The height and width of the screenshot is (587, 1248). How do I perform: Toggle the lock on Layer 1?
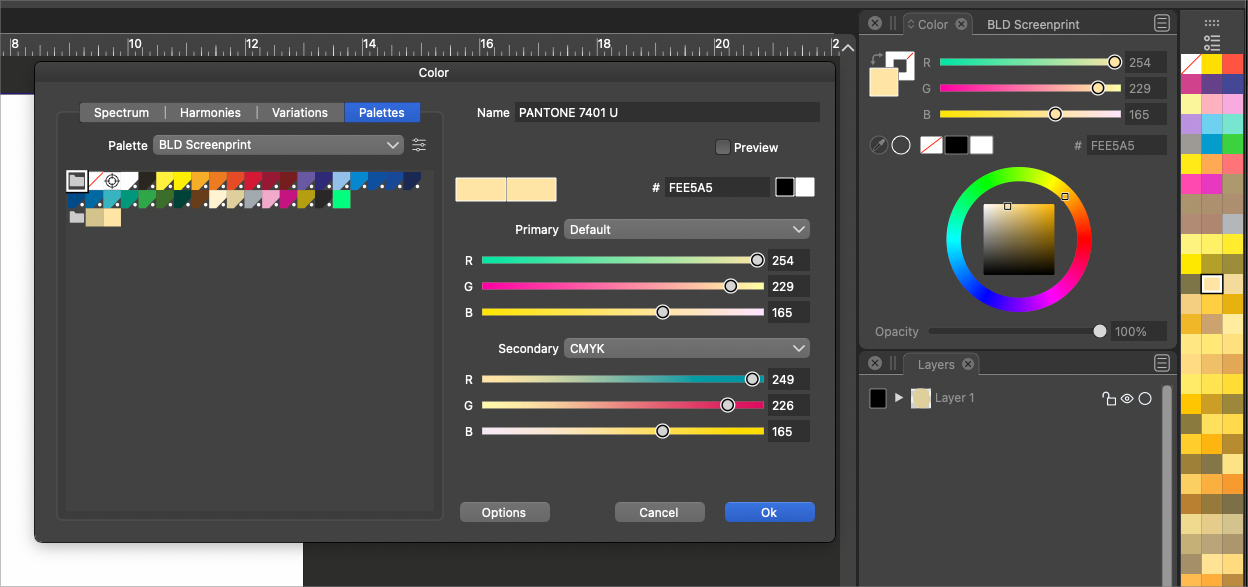(x=1108, y=398)
